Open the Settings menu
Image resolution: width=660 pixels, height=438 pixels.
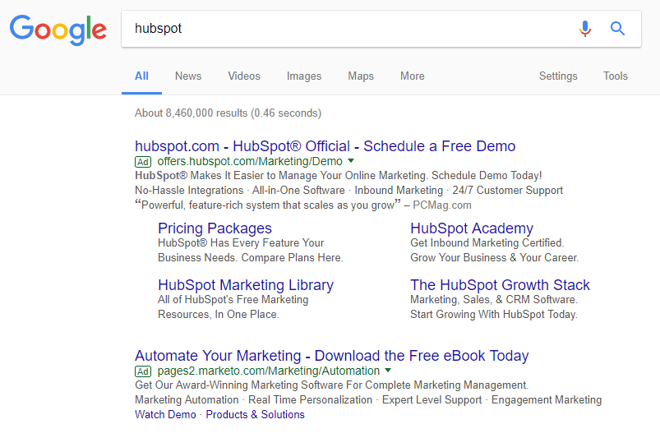(x=558, y=76)
